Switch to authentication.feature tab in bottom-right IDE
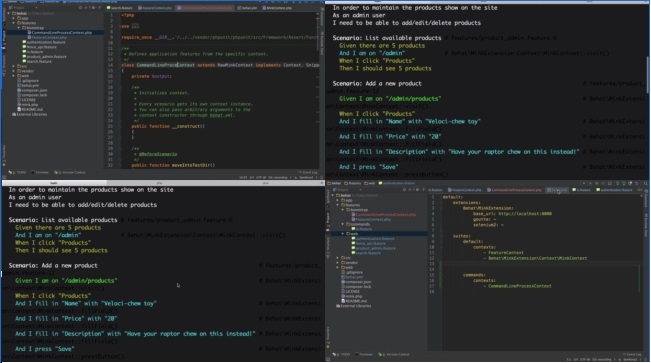 (x=614, y=190)
